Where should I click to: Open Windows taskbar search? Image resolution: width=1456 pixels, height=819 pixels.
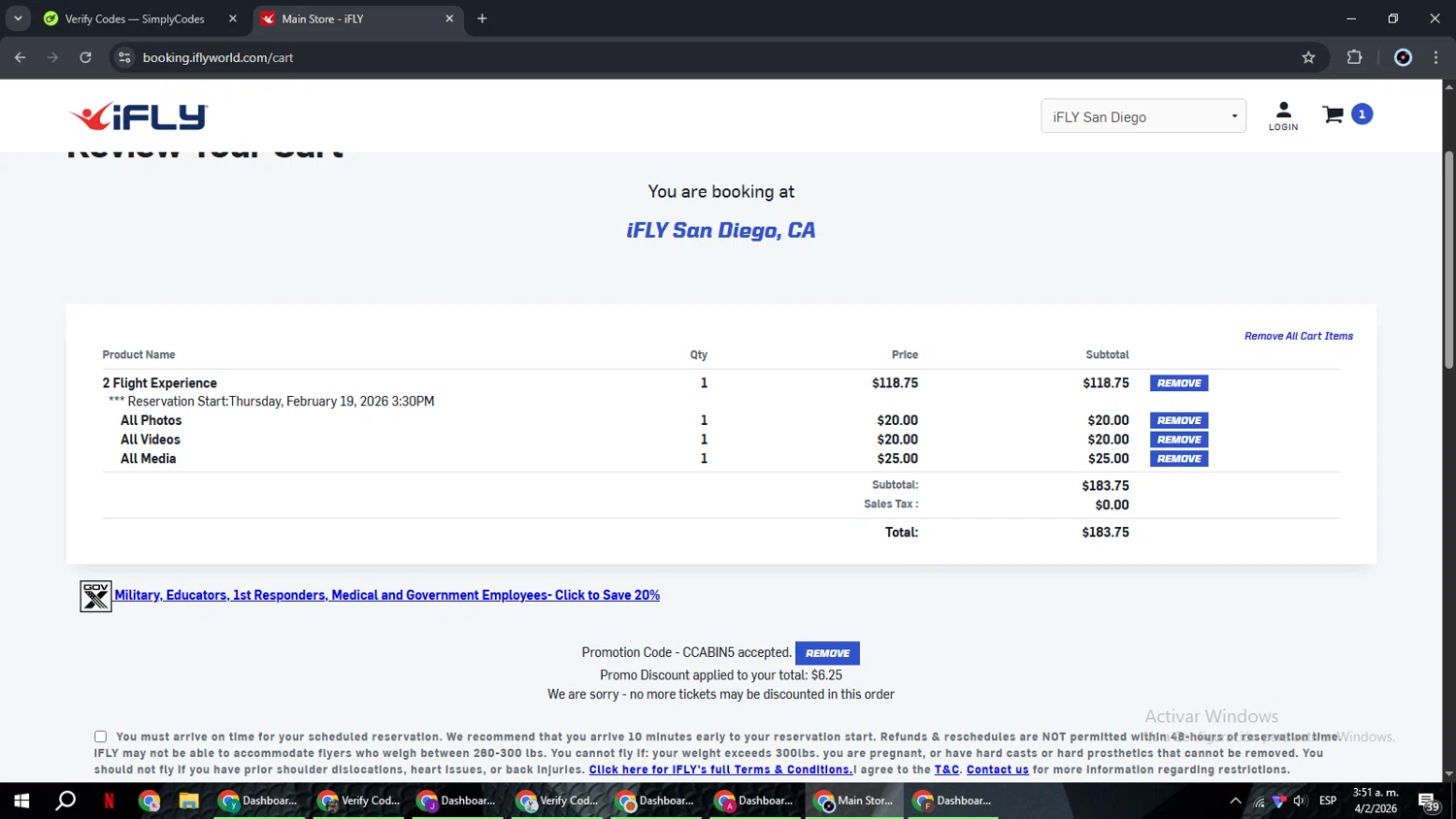65,801
